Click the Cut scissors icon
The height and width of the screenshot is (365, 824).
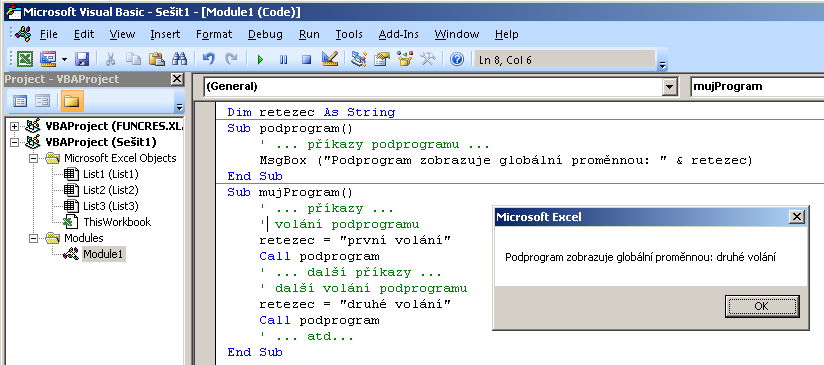[110, 59]
